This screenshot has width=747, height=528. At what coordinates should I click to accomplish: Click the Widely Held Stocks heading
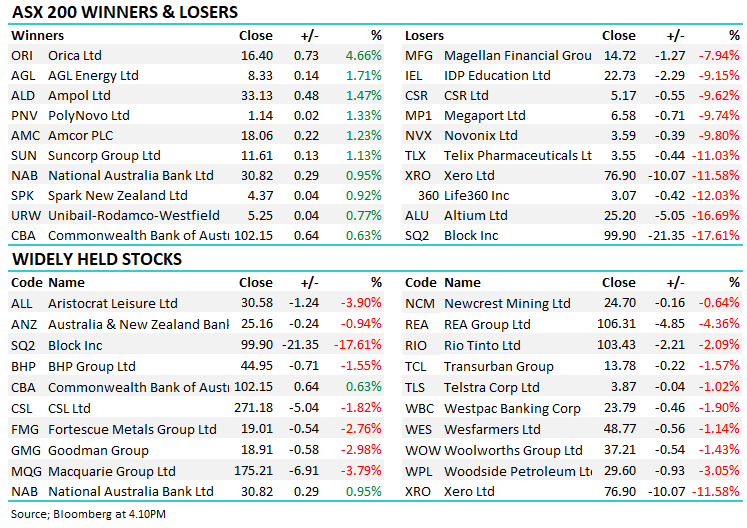point(97,259)
